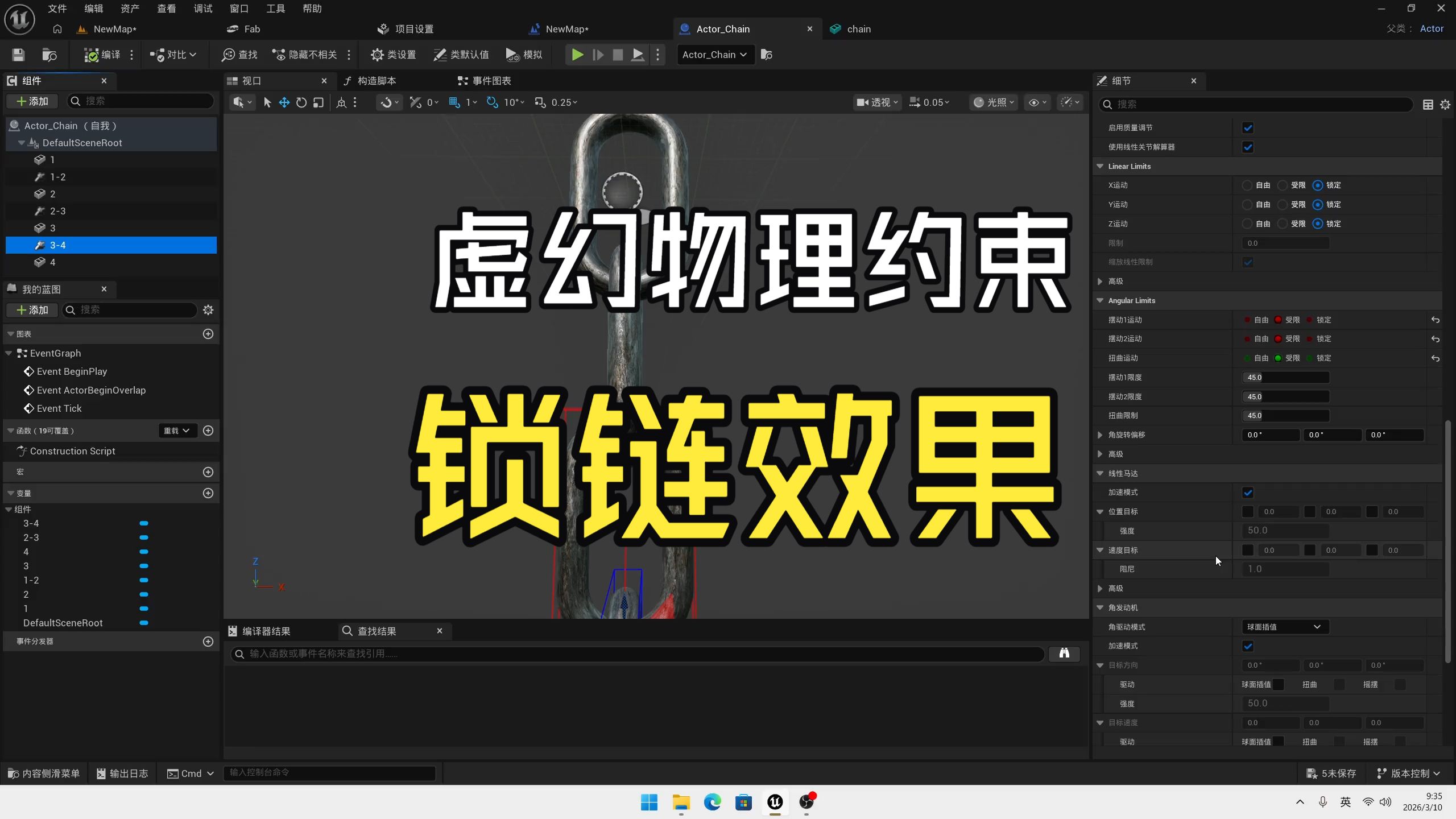
Task: Click 添加 button in 组件 panel
Action: (x=32, y=101)
